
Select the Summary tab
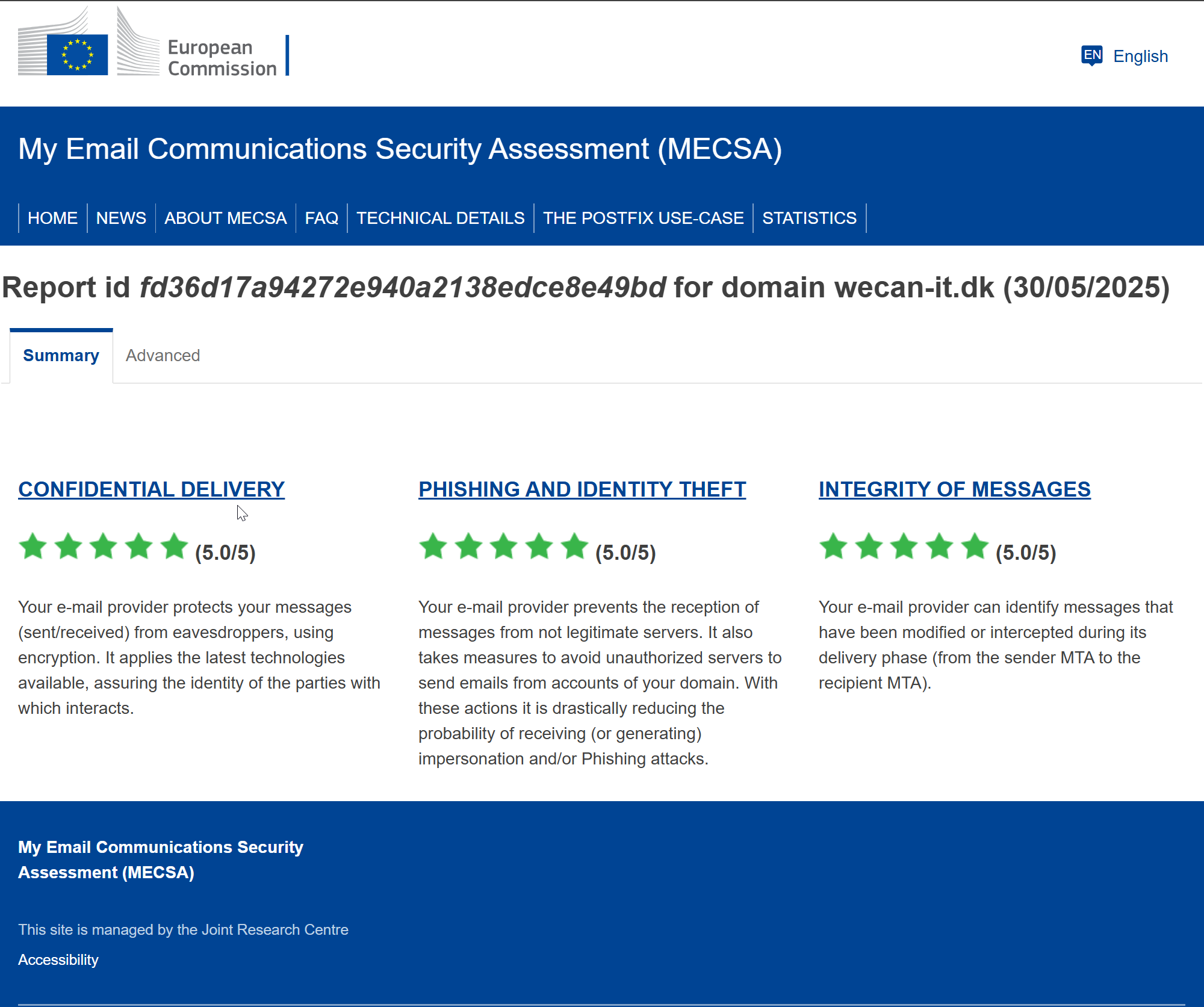(61, 356)
